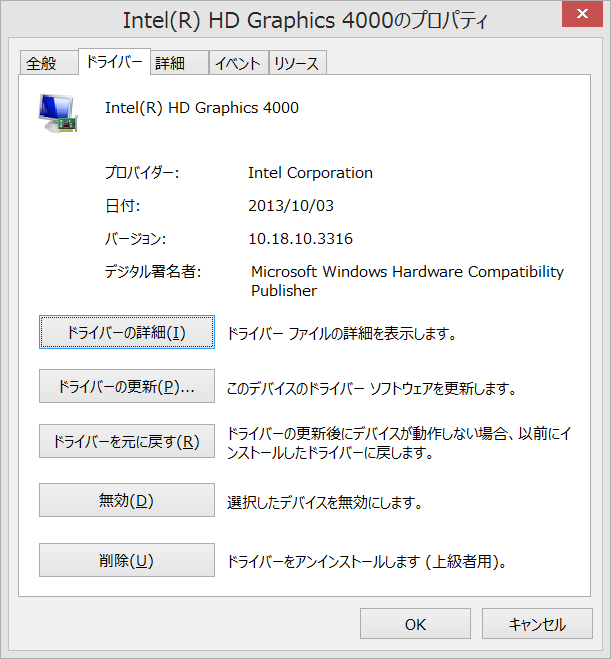Click the rollback description about 以前にインストールしたドライバー
This screenshot has width=611, height=659.
pyautogui.click(x=399, y=443)
